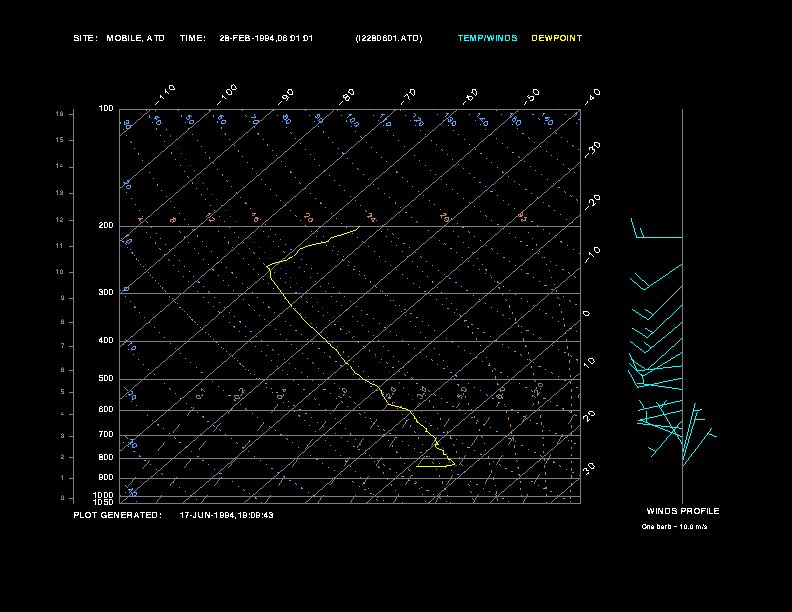This screenshot has width=792, height=612.
Task: Click the height axis label 3
Action: 63,436
